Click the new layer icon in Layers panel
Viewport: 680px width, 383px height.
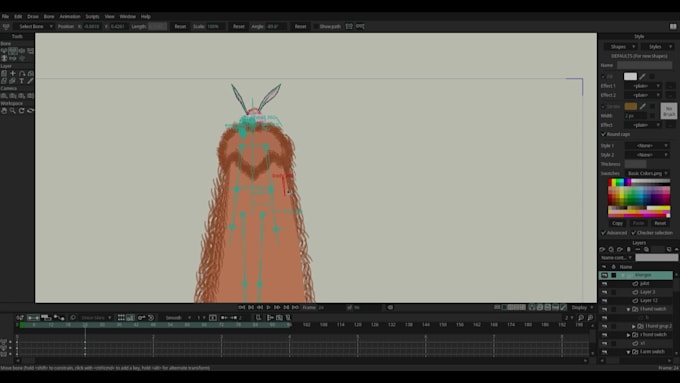pyautogui.click(x=602, y=249)
